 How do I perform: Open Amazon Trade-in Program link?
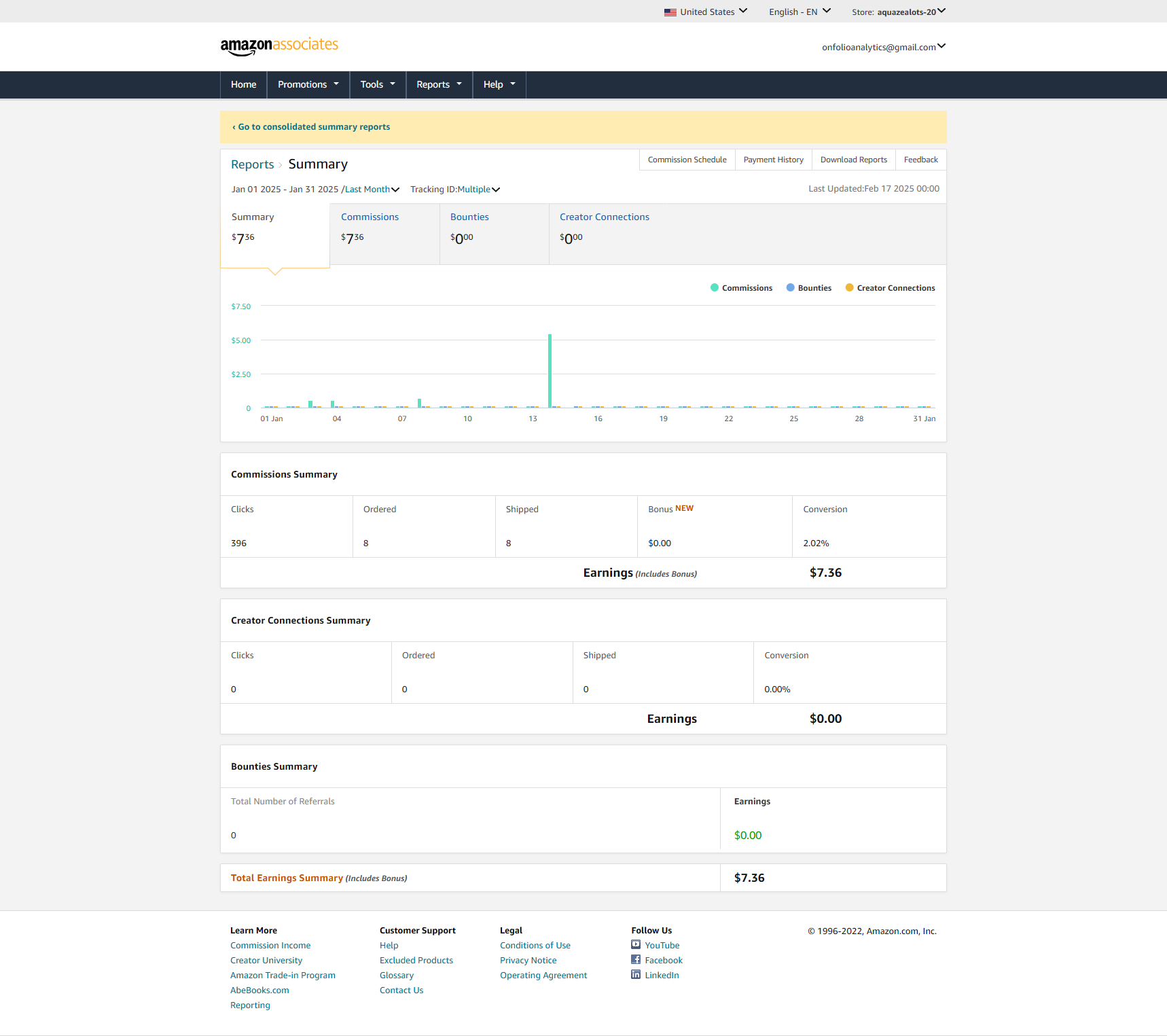283,975
